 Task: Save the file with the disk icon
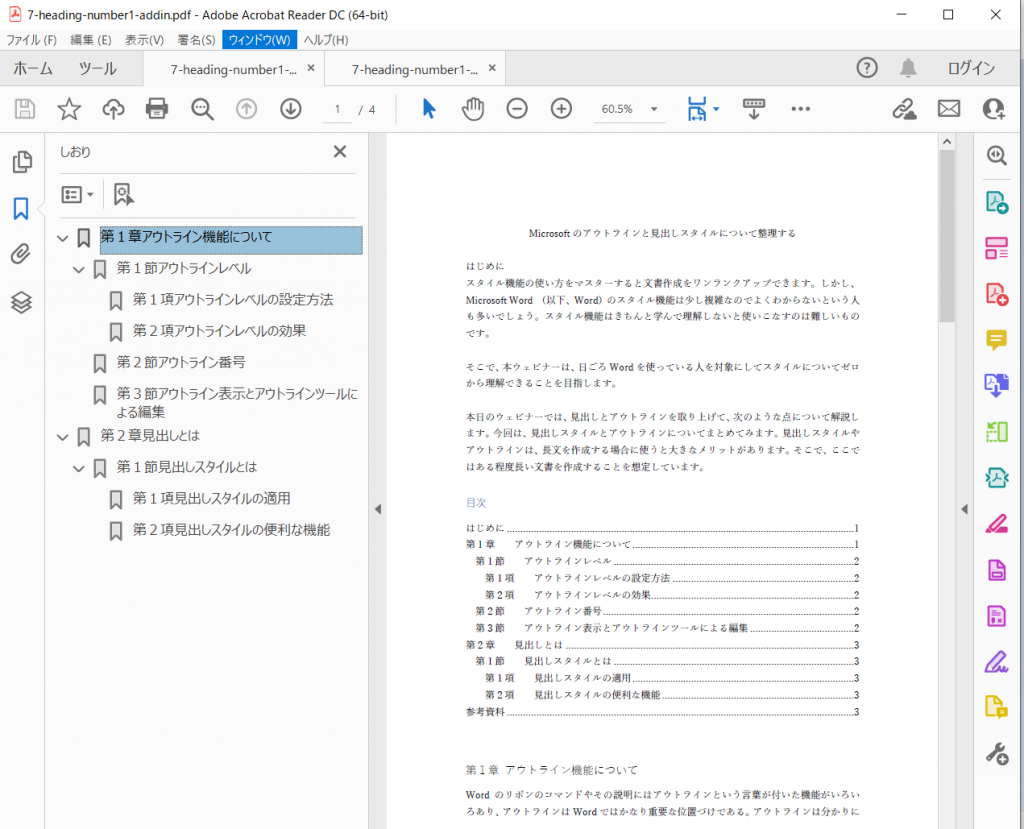click(24, 109)
